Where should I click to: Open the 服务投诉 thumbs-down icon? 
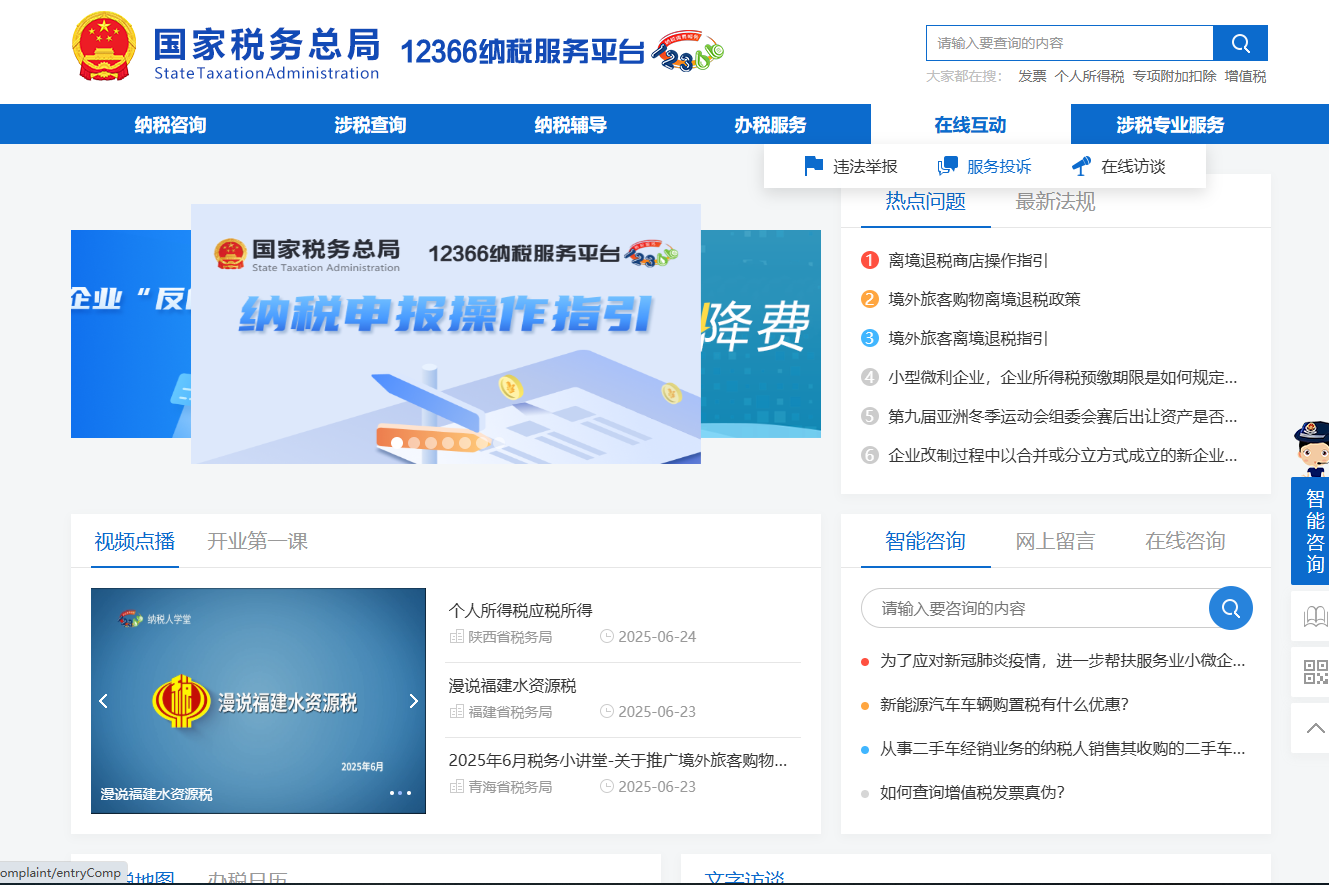coord(948,166)
